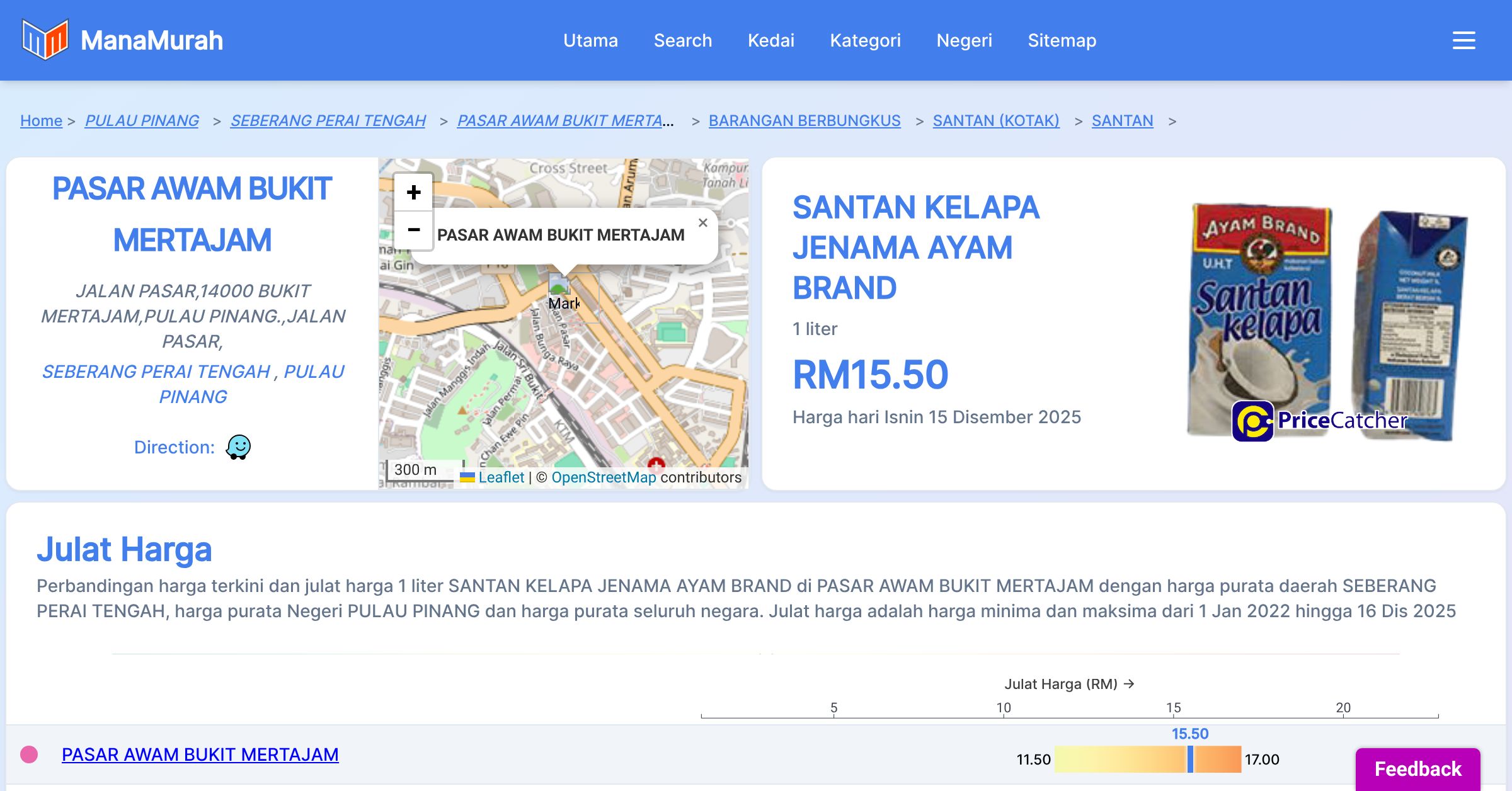Open Waze directions icon
This screenshot has width=1512, height=791.
coord(238,447)
